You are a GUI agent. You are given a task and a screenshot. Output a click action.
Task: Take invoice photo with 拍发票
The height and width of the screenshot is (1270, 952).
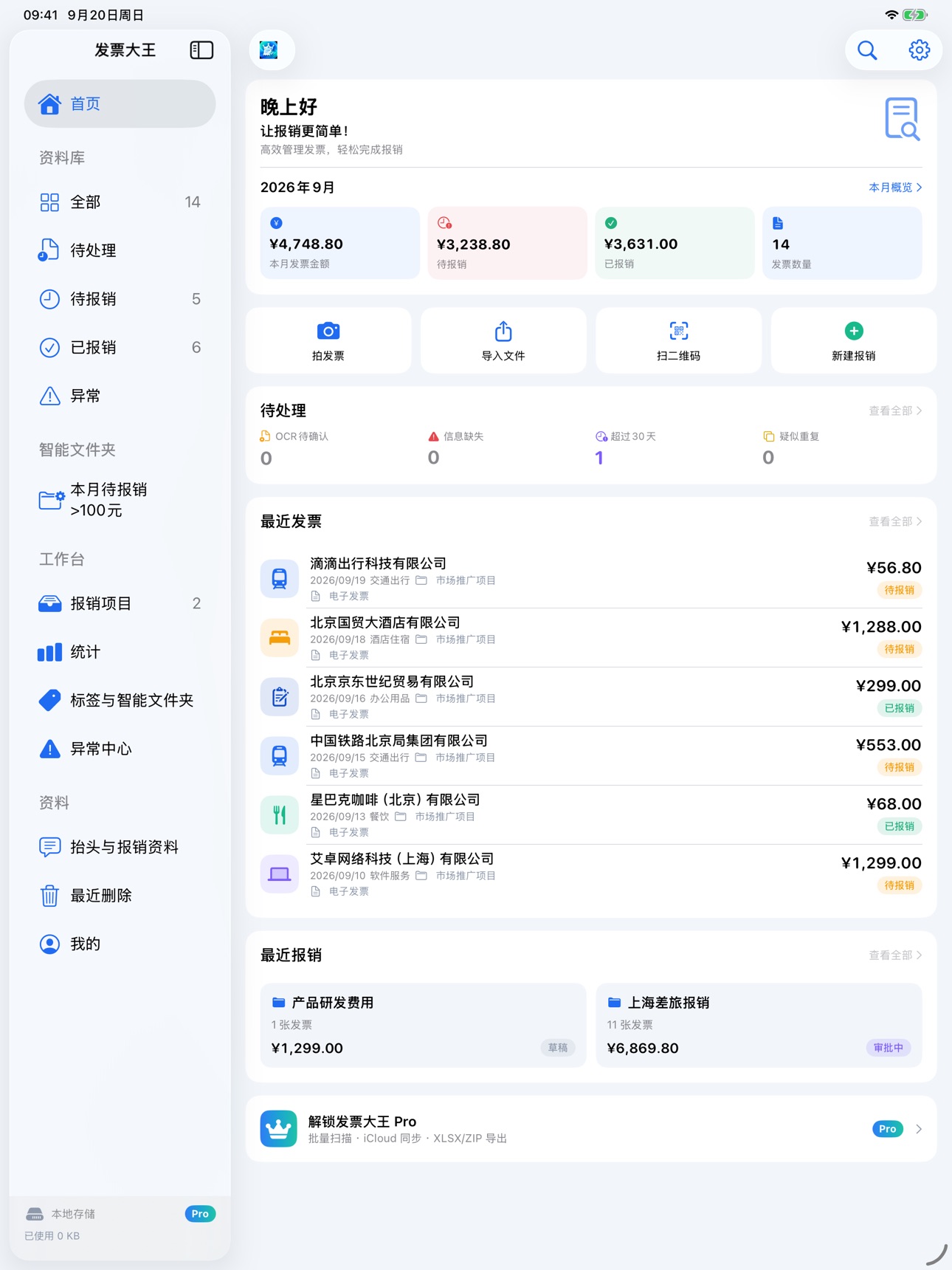tap(328, 340)
